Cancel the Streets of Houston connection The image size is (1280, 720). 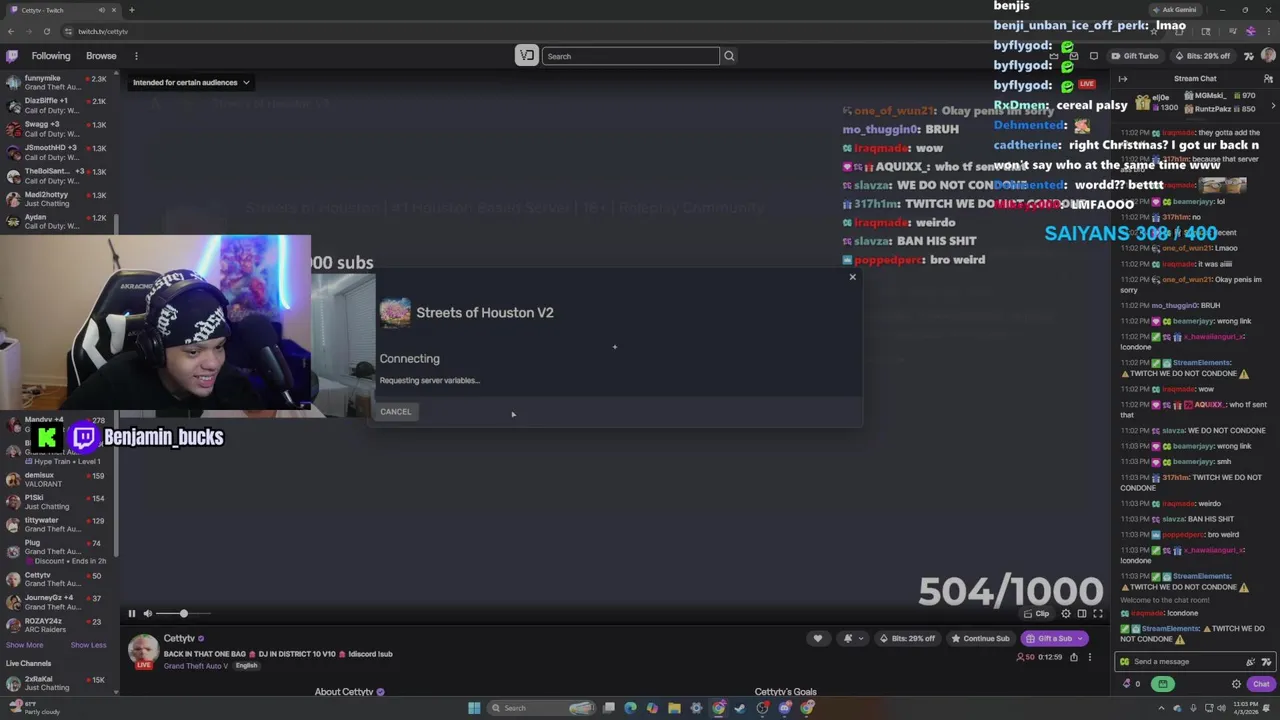(x=395, y=412)
